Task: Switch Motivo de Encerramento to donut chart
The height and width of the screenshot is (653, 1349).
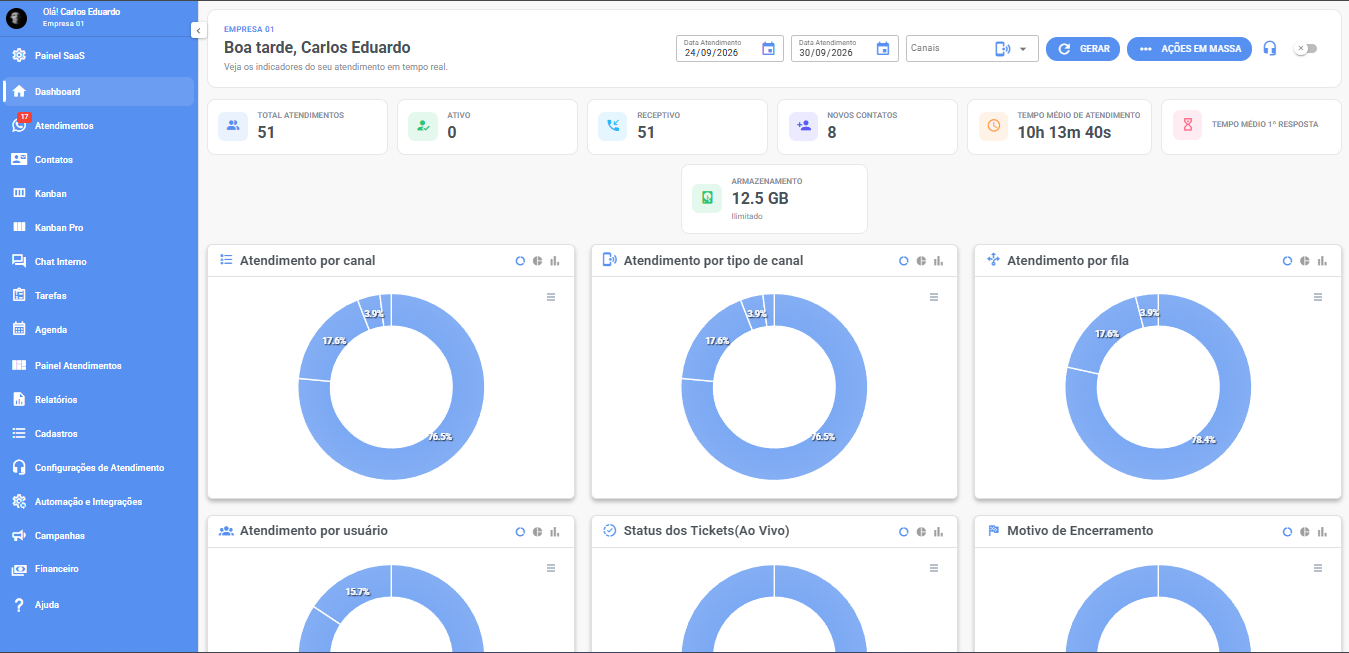Action: (1288, 531)
